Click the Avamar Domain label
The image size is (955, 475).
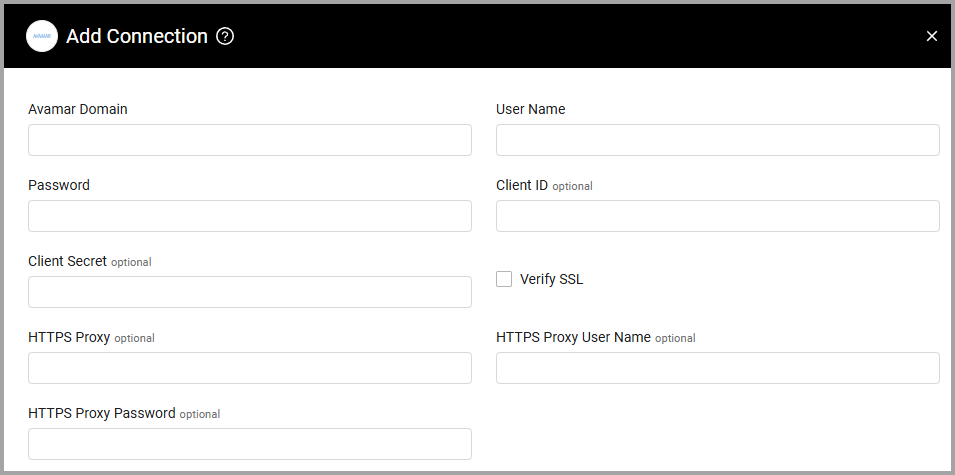[x=78, y=109]
